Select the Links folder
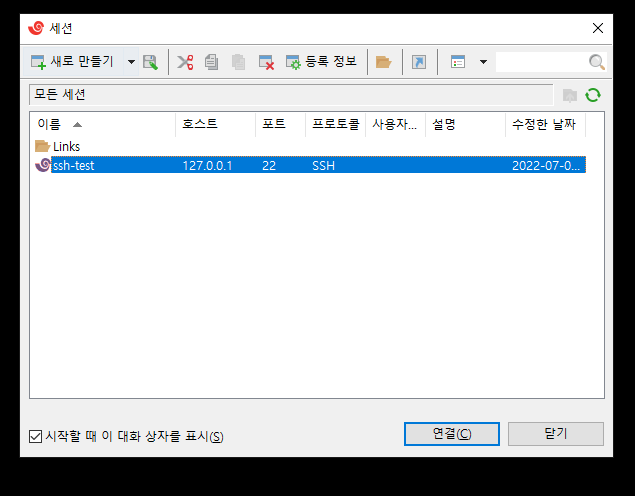Viewport: 635px width, 496px height. click(58, 146)
